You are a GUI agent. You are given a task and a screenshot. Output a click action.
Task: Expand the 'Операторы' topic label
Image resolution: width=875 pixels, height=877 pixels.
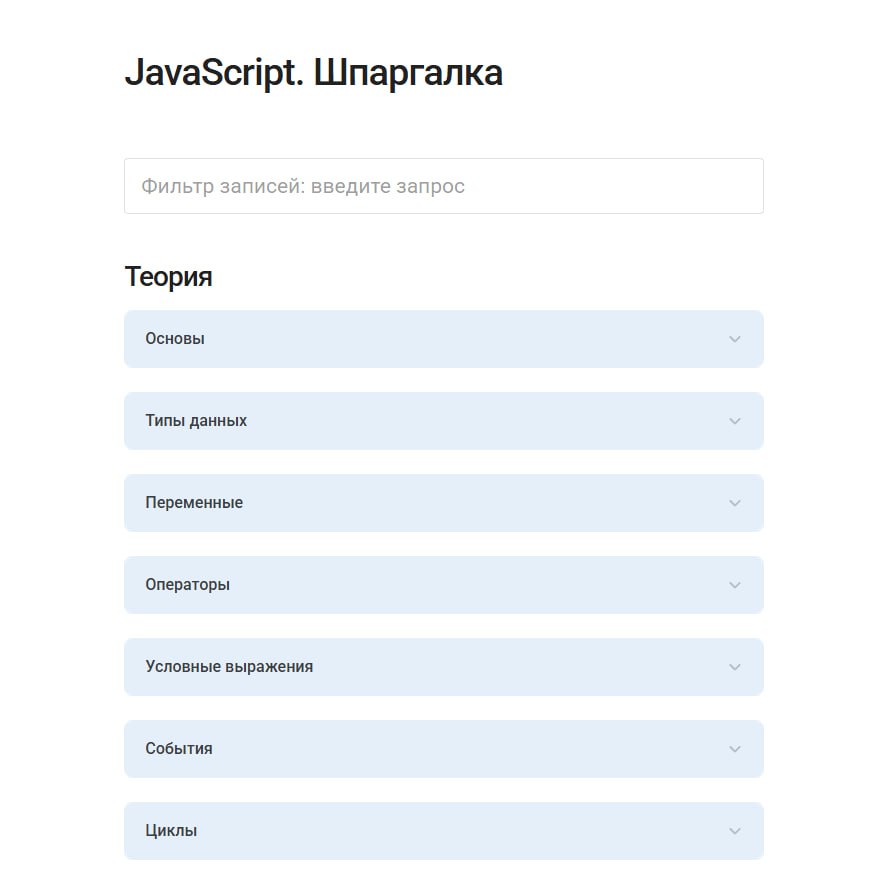(187, 585)
